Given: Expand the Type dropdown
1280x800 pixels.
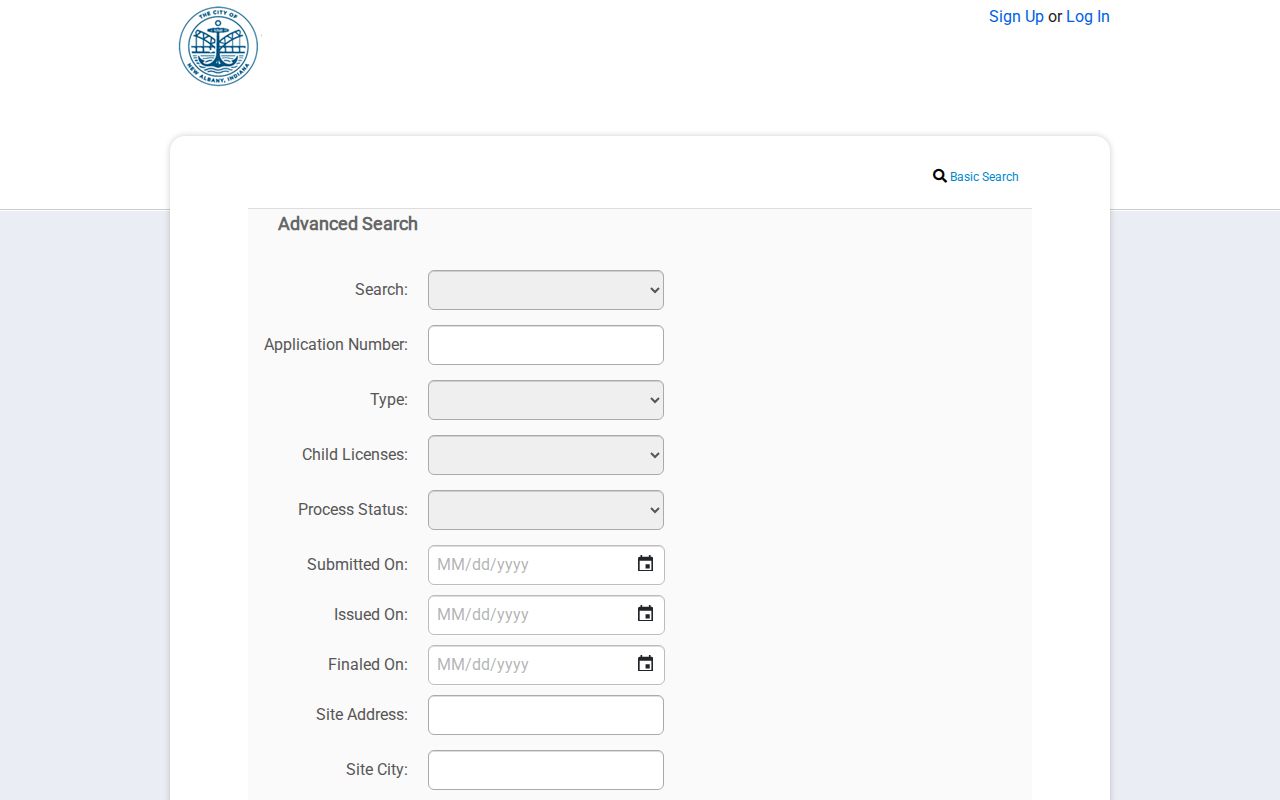Looking at the screenshot, I should [546, 400].
